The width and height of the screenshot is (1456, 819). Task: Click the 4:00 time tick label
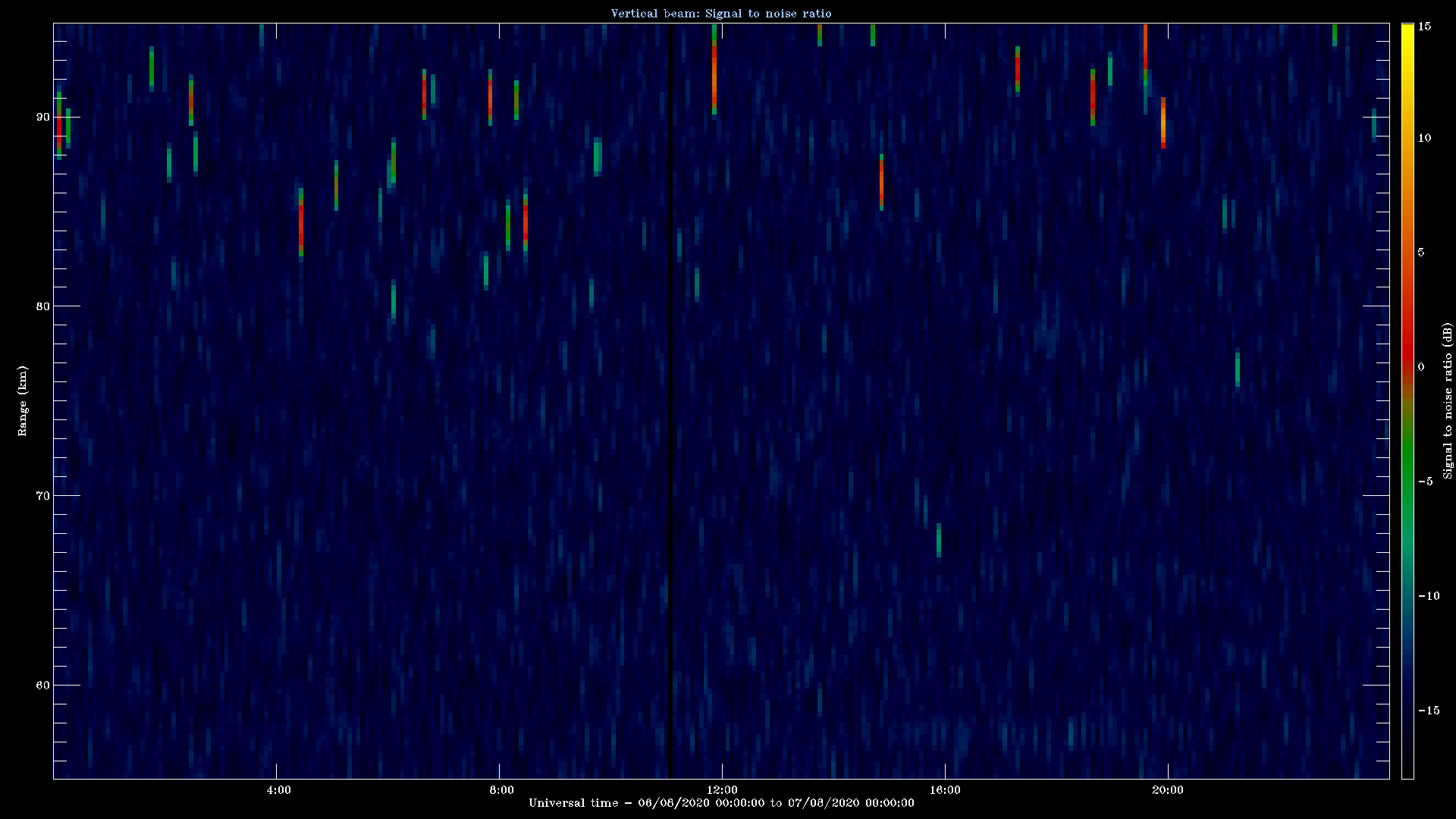pos(279,790)
